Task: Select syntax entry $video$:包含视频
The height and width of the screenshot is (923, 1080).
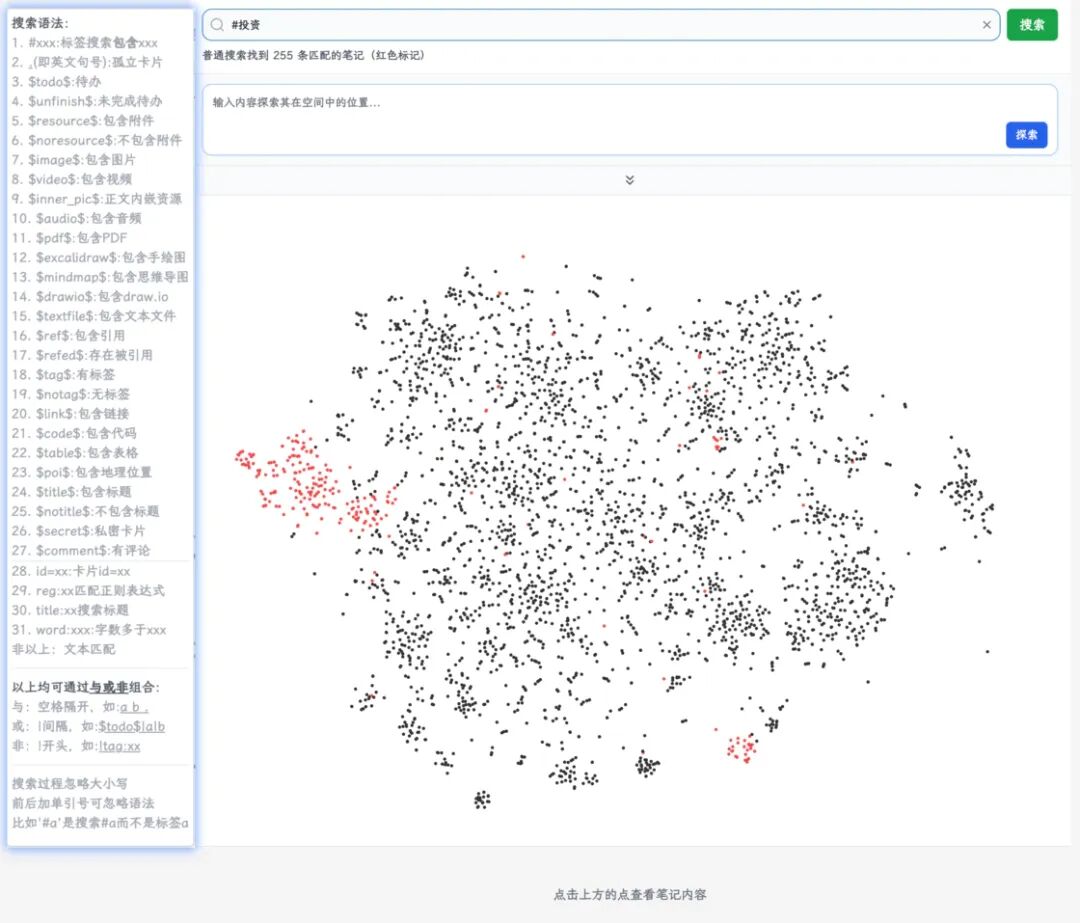Action: (x=72, y=179)
